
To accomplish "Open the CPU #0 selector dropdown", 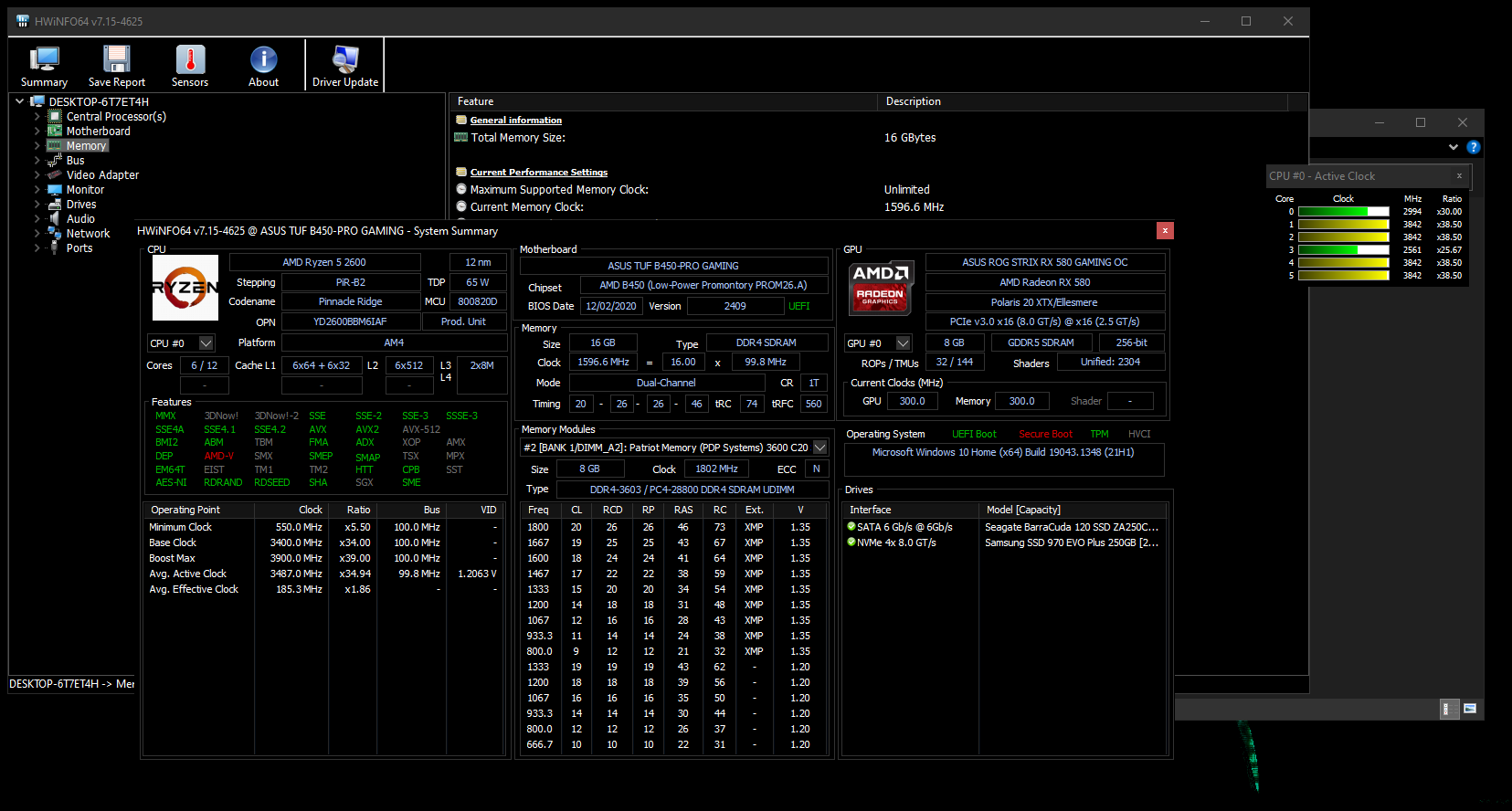I will tap(206, 343).
